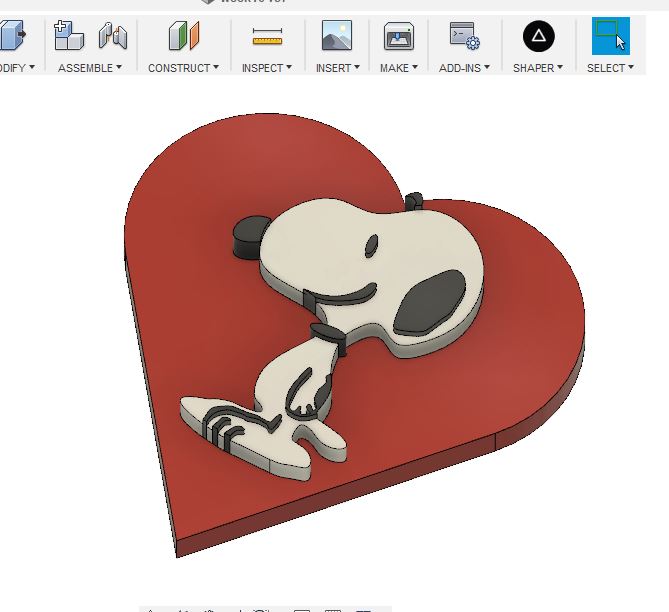The width and height of the screenshot is (669, 612).
Task: Expand the ADD-INS dropdown
Action: tap(464, 68)
